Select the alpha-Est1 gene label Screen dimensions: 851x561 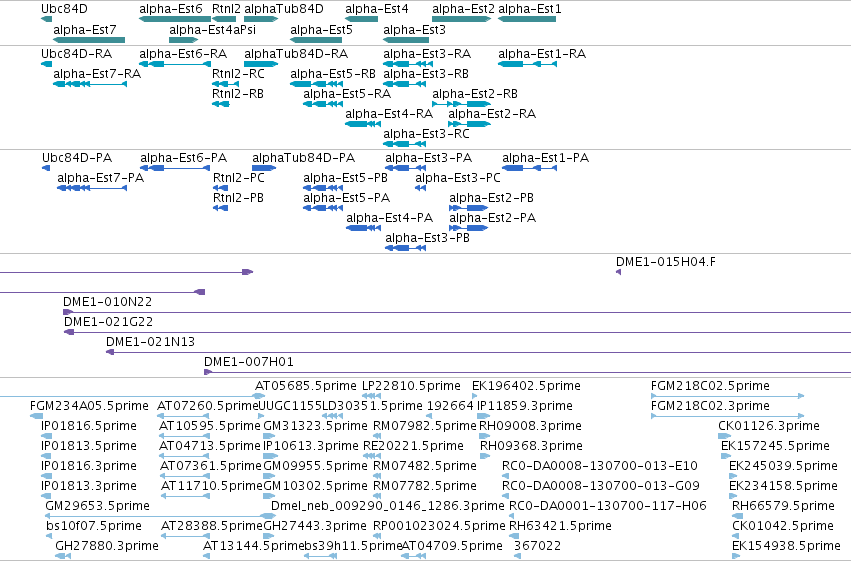(x=530, y=9)
